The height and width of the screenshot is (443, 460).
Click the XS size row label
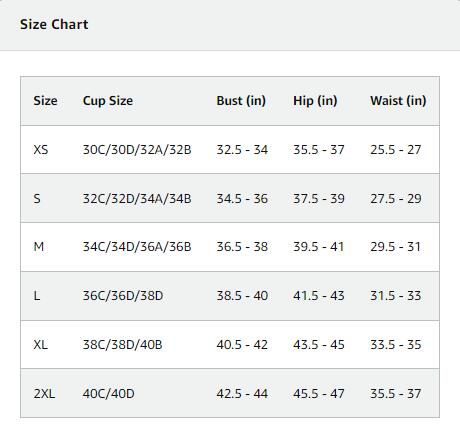41,150
